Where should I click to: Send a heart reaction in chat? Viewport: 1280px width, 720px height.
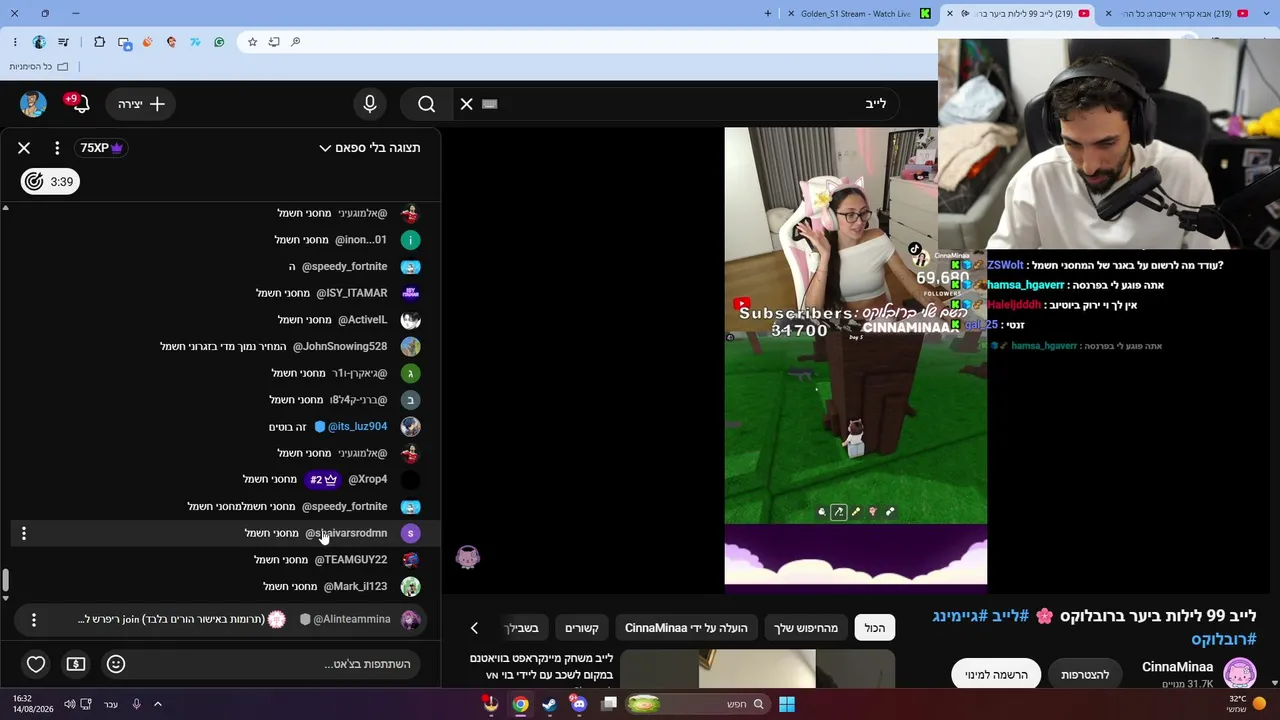(36, 664)
